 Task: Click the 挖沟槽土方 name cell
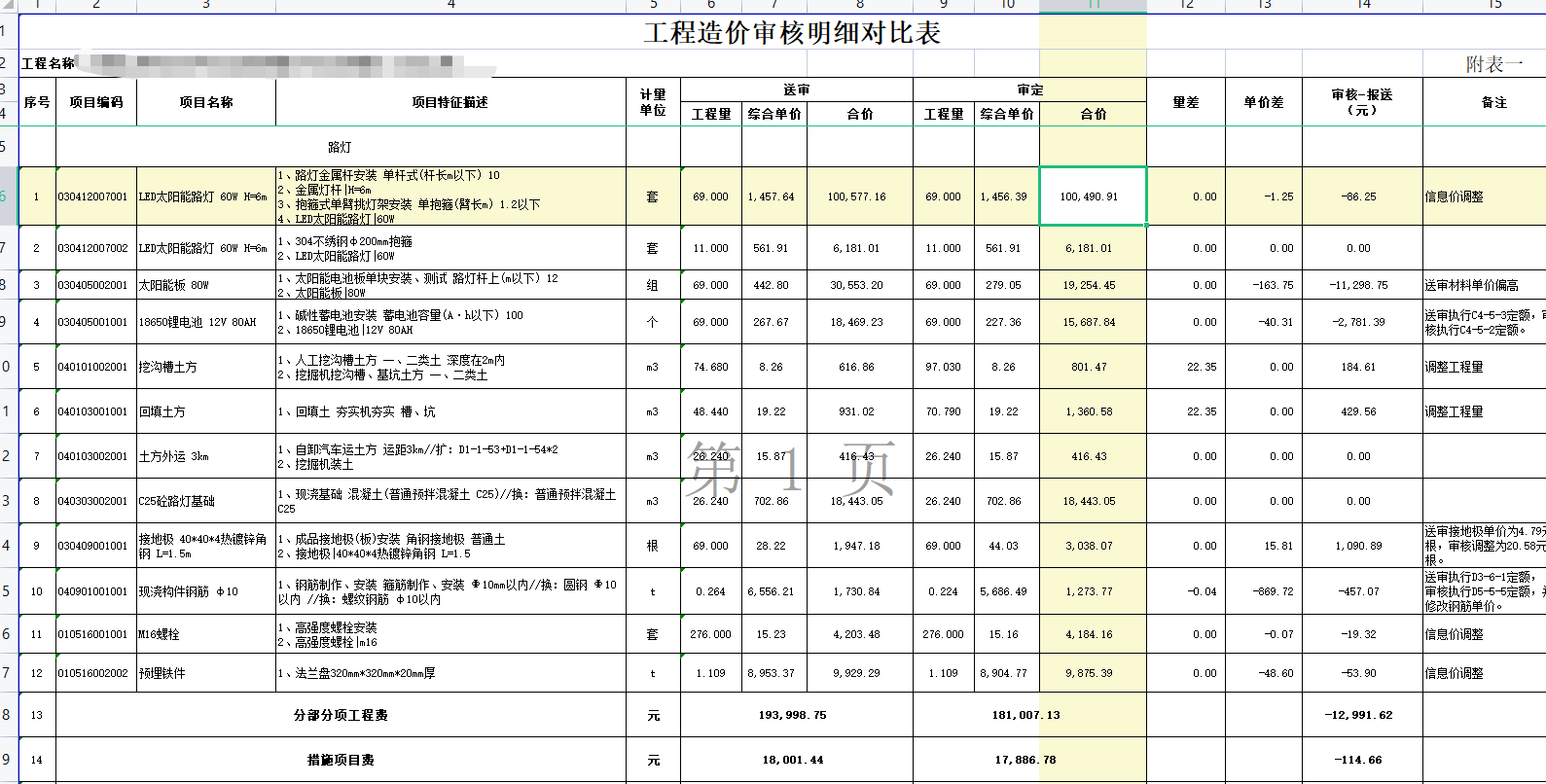pyautogui.click(x=206, y=367)
